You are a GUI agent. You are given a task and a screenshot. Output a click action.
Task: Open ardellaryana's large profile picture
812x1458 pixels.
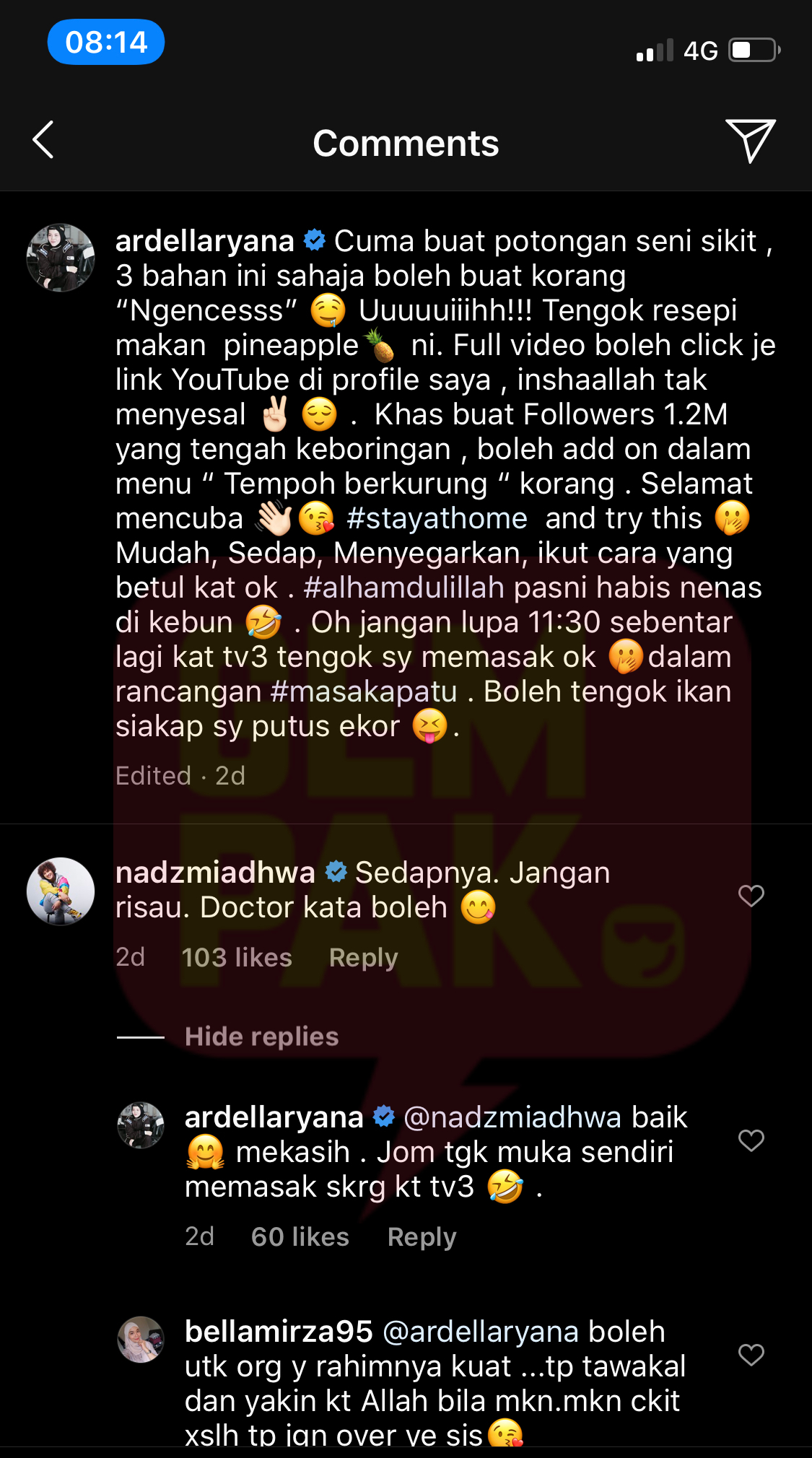pyautogui.click(x=61, y=258)
